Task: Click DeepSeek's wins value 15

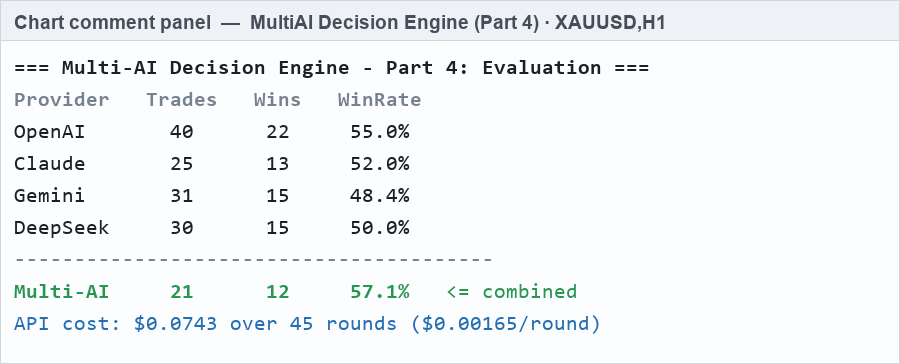Action: [x=278, y=228]
